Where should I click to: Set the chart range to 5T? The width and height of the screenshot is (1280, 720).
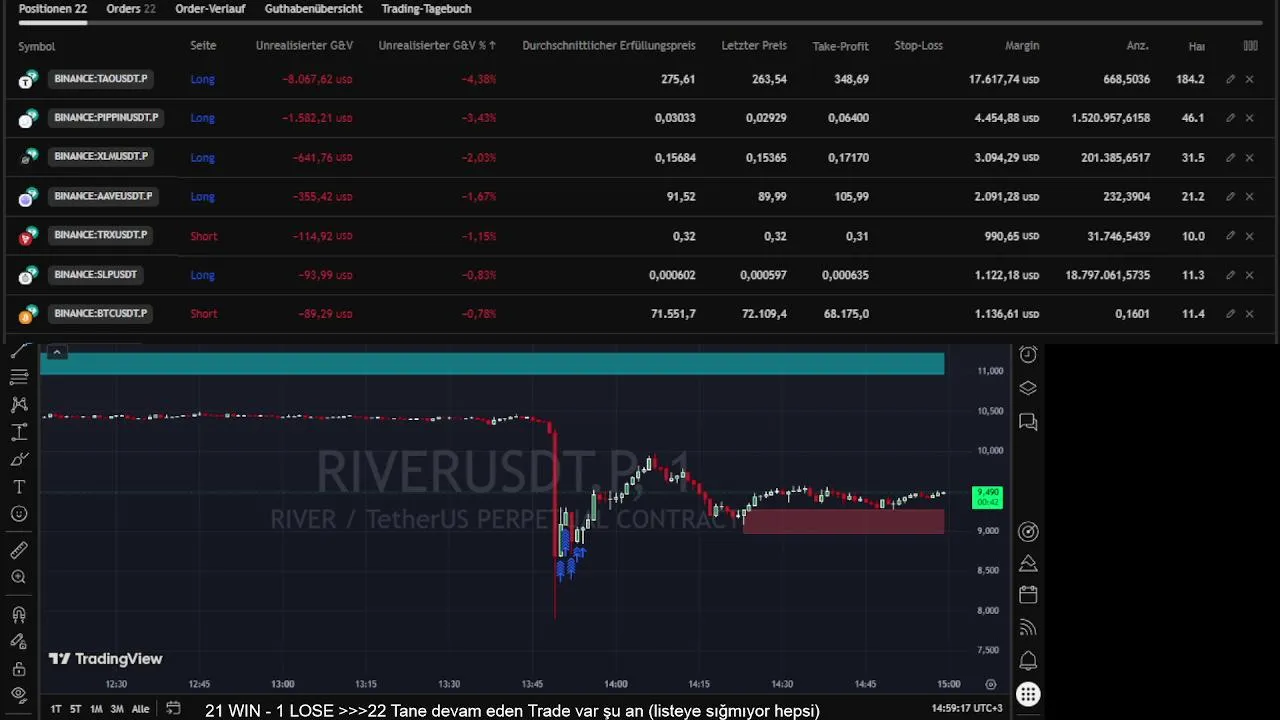click(x=76, y=709)
